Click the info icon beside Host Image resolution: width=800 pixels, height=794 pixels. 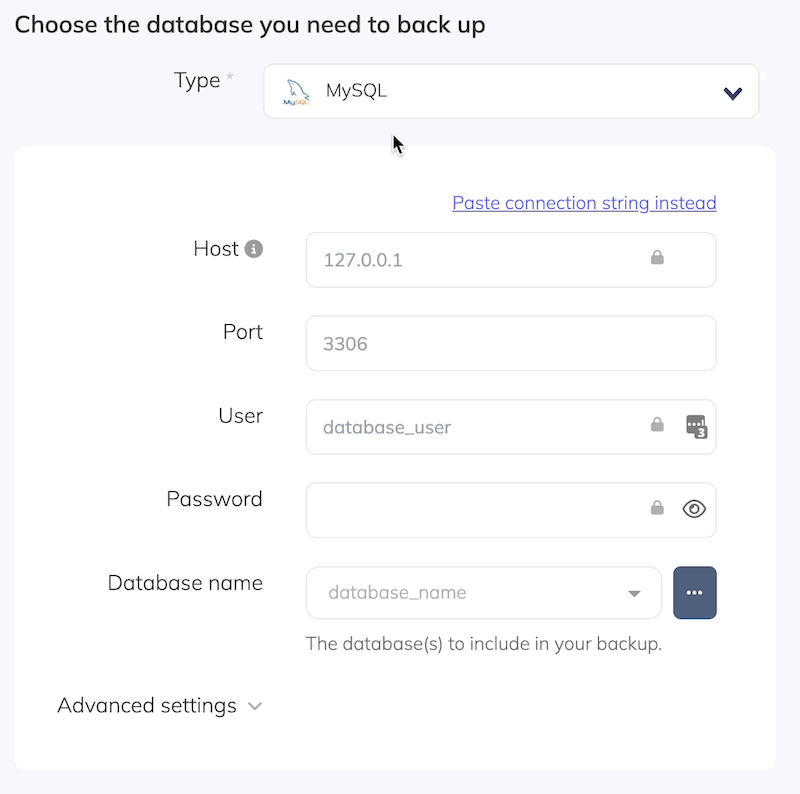[x=254, y=249]
